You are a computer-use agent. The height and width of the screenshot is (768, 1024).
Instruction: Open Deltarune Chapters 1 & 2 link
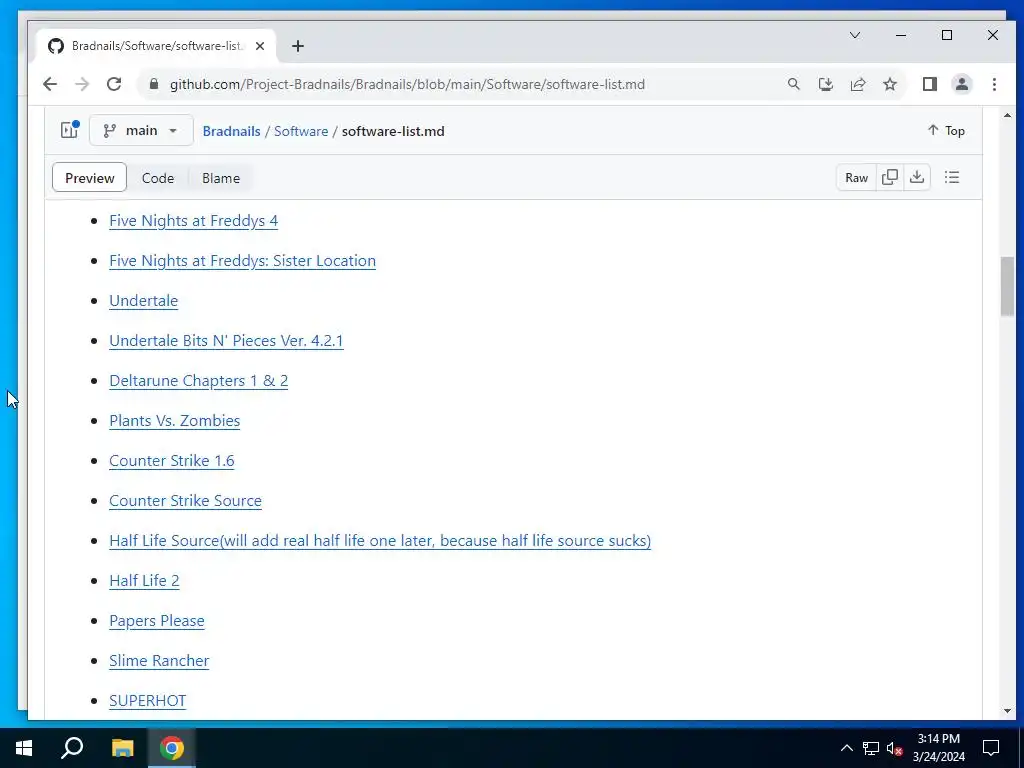pos(199,381)
